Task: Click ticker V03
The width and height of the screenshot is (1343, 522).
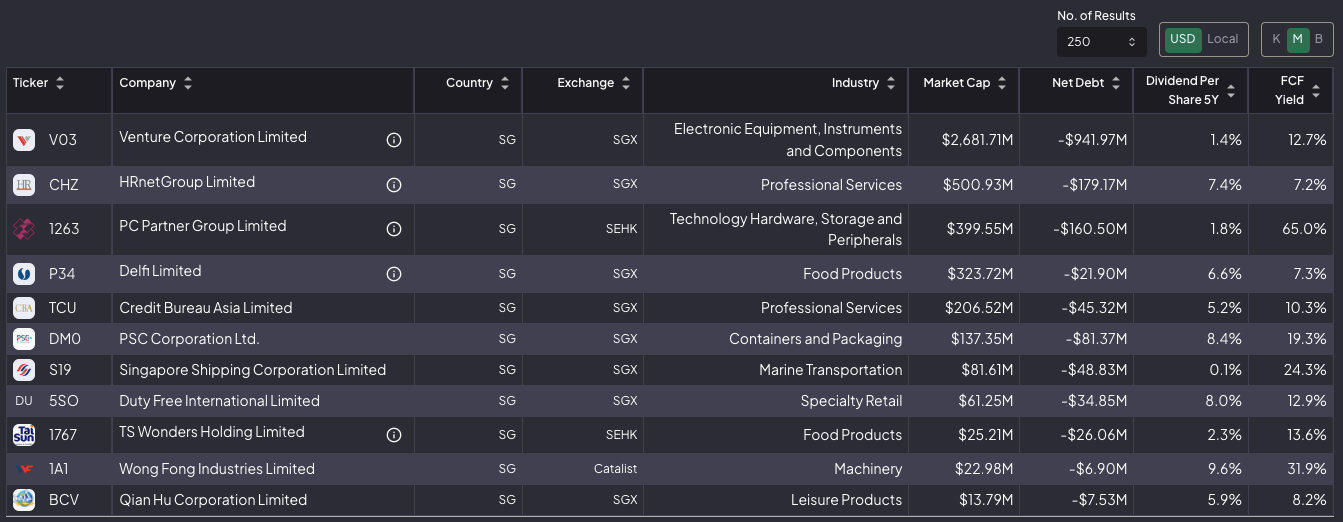Action: [x=63, y=140]
